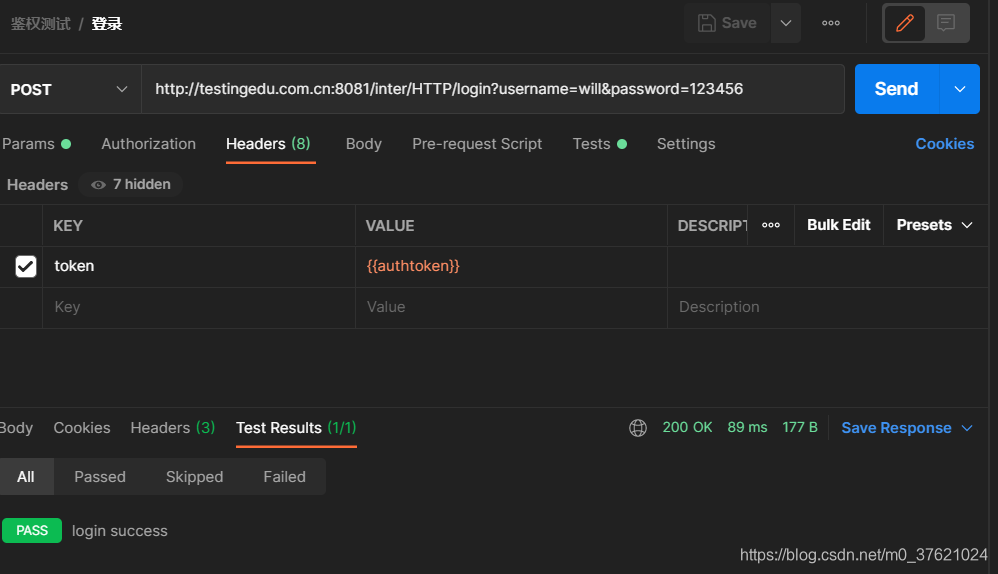This screenshot has height=574, width=998.
Task: Click the Headers section label beside 7 hidden
Action: point(37,185)
